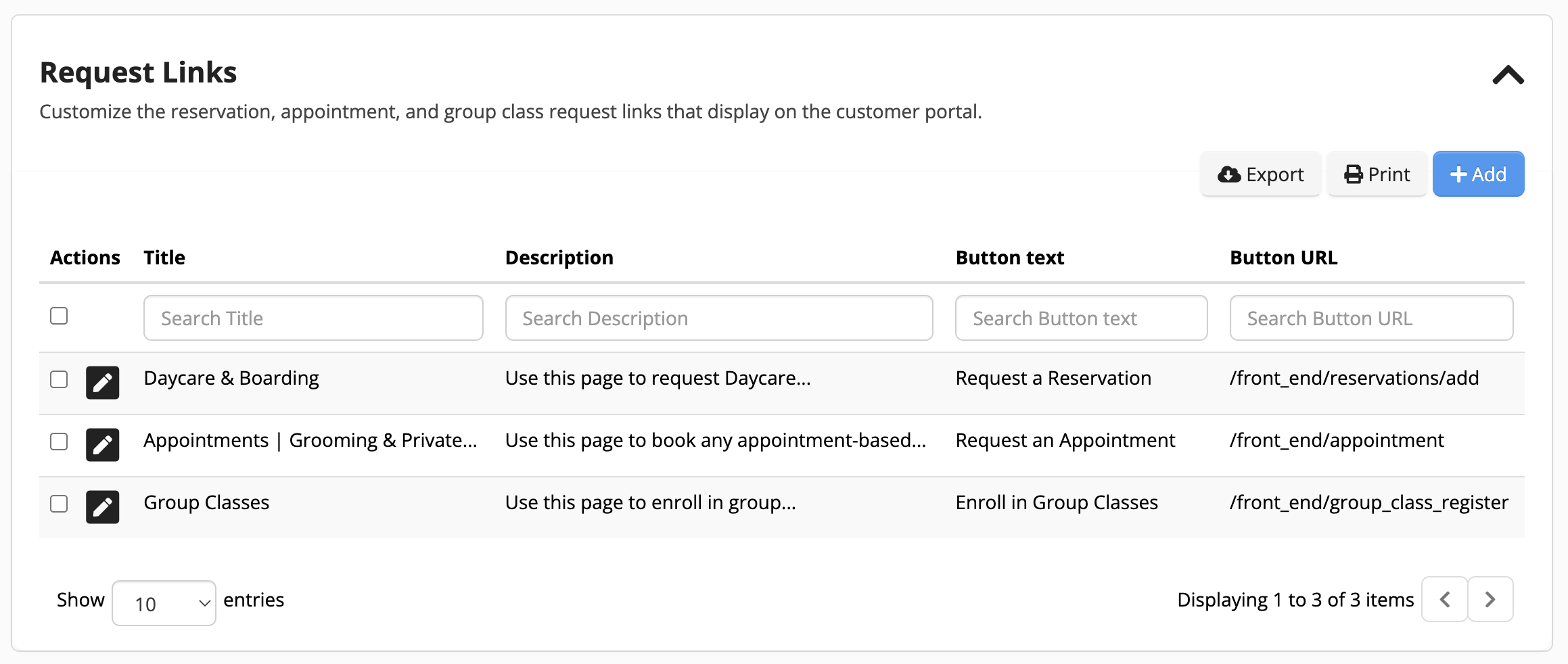Select the Group Classes row checkbox
This screenshot has width=1568, height=664.
(x=58, y=504)
